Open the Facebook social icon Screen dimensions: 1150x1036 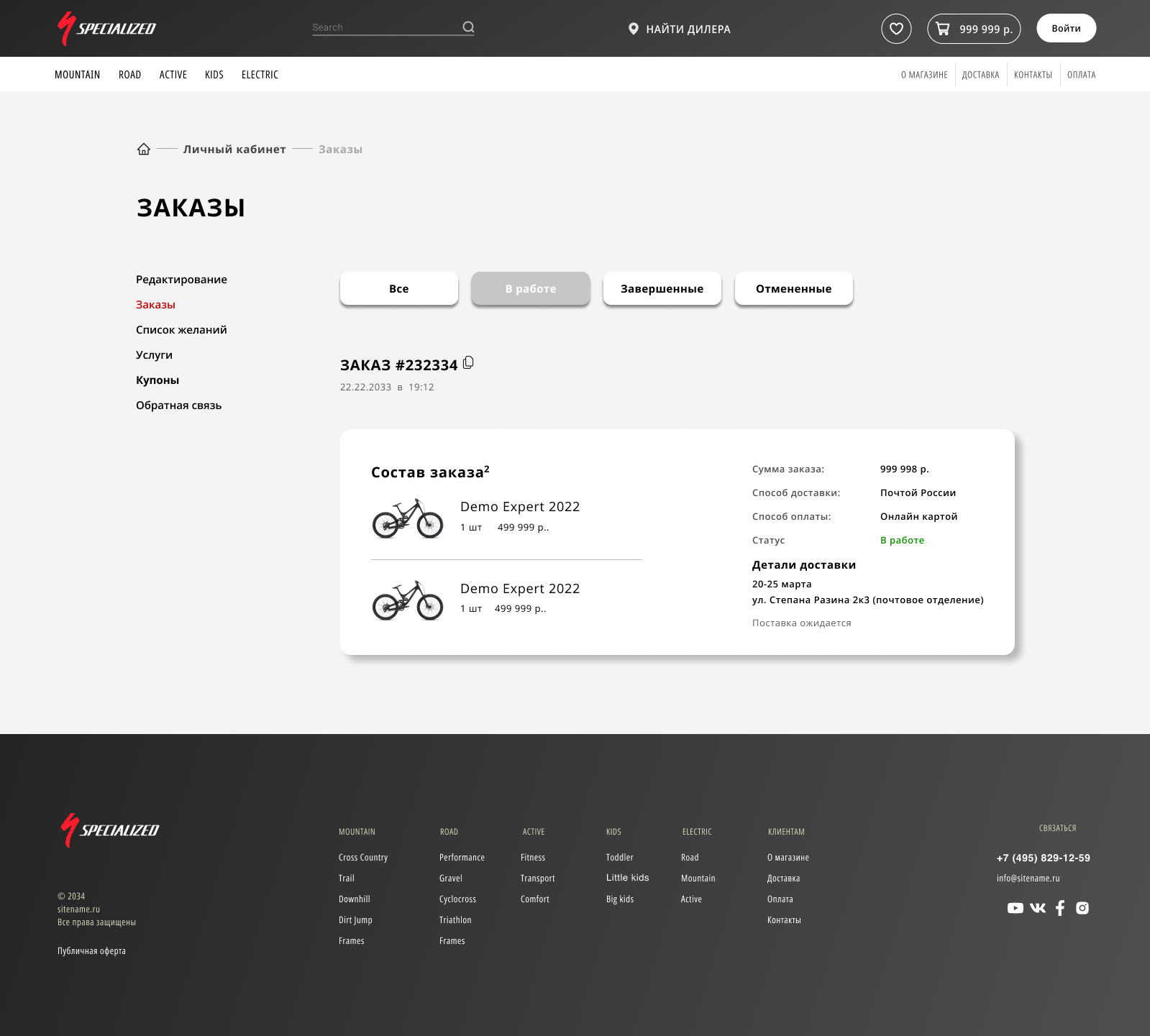pos(1060,908)
